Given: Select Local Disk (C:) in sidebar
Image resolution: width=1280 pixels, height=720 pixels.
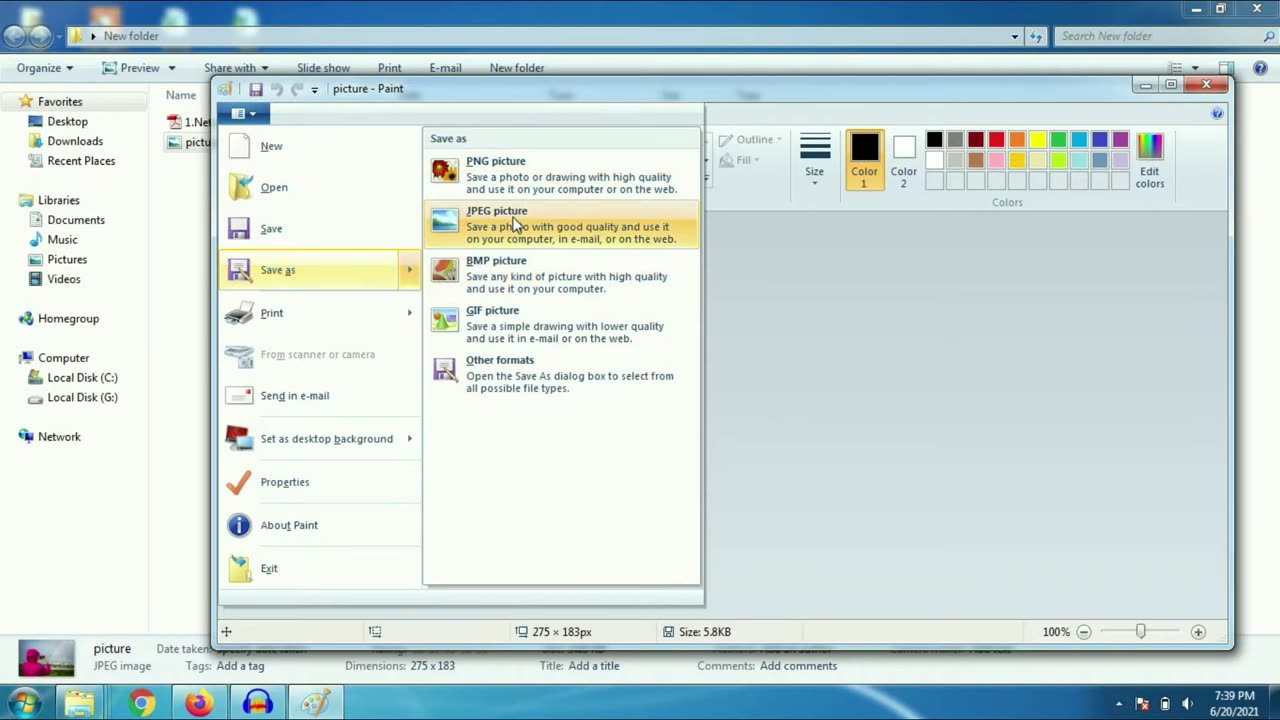Looking at the screenshot, I should pyautogui.click(x=82, y=377).
